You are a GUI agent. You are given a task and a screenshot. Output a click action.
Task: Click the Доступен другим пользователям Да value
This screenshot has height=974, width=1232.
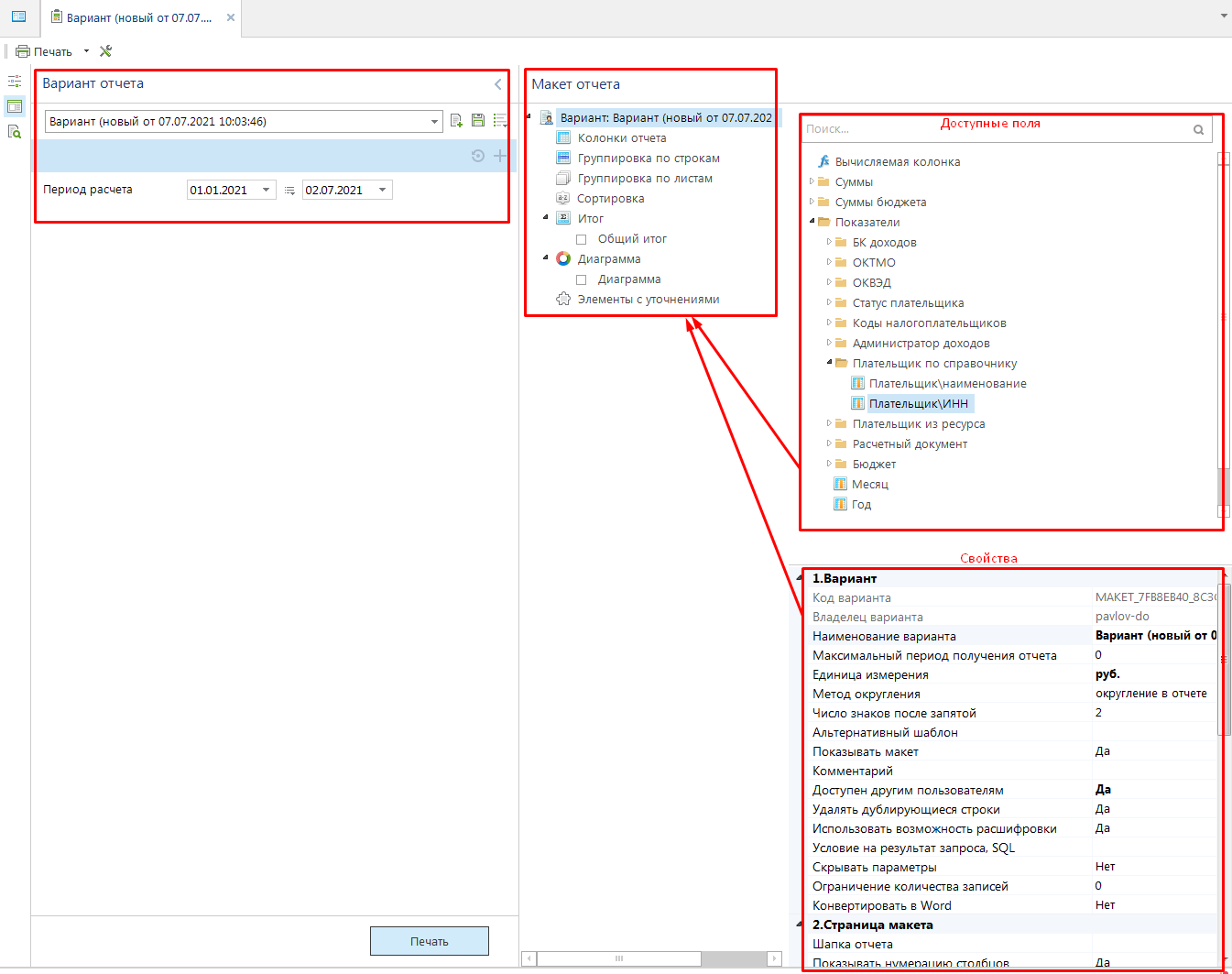(1156, 790)
